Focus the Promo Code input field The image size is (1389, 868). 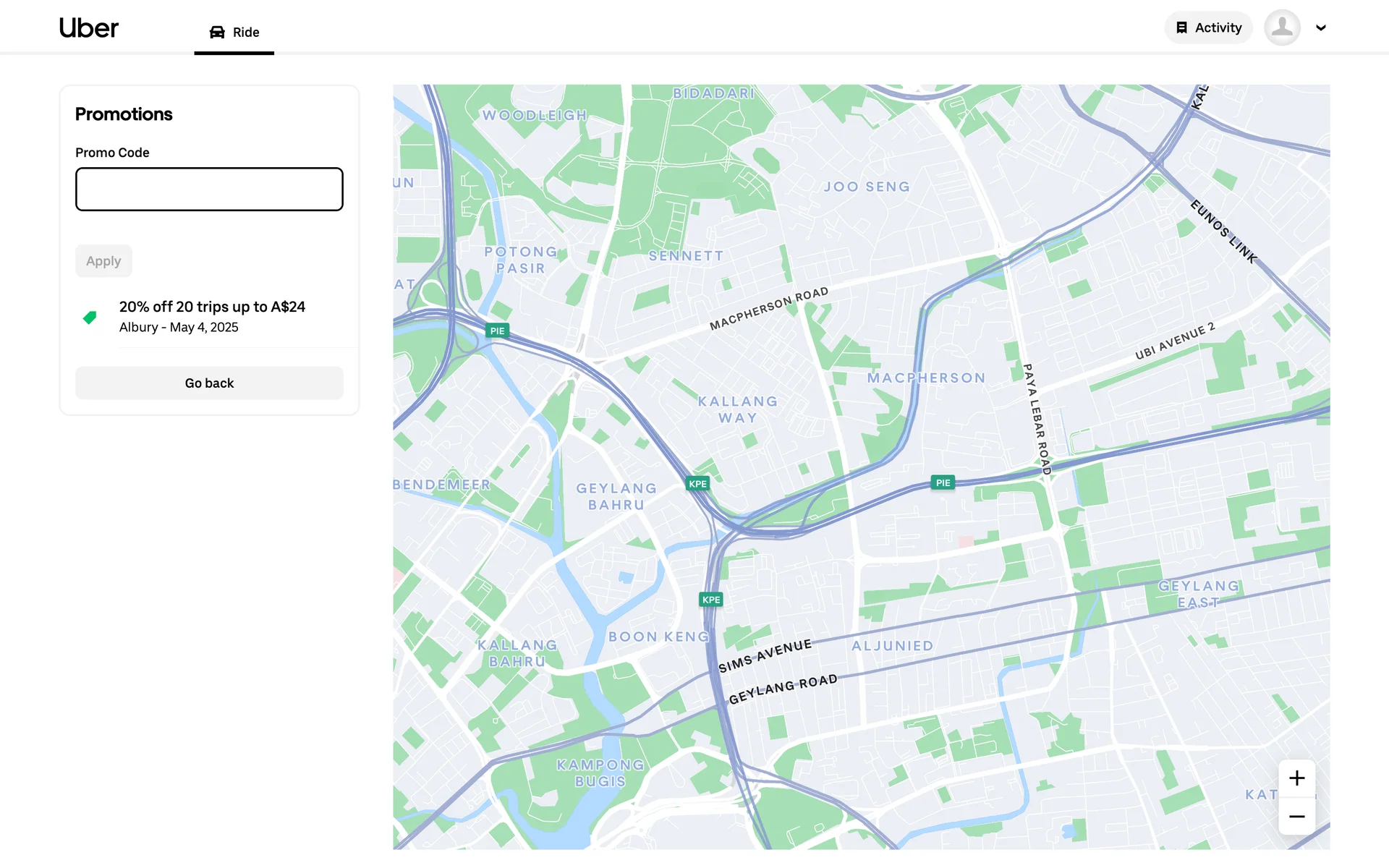tap(209, 190)
